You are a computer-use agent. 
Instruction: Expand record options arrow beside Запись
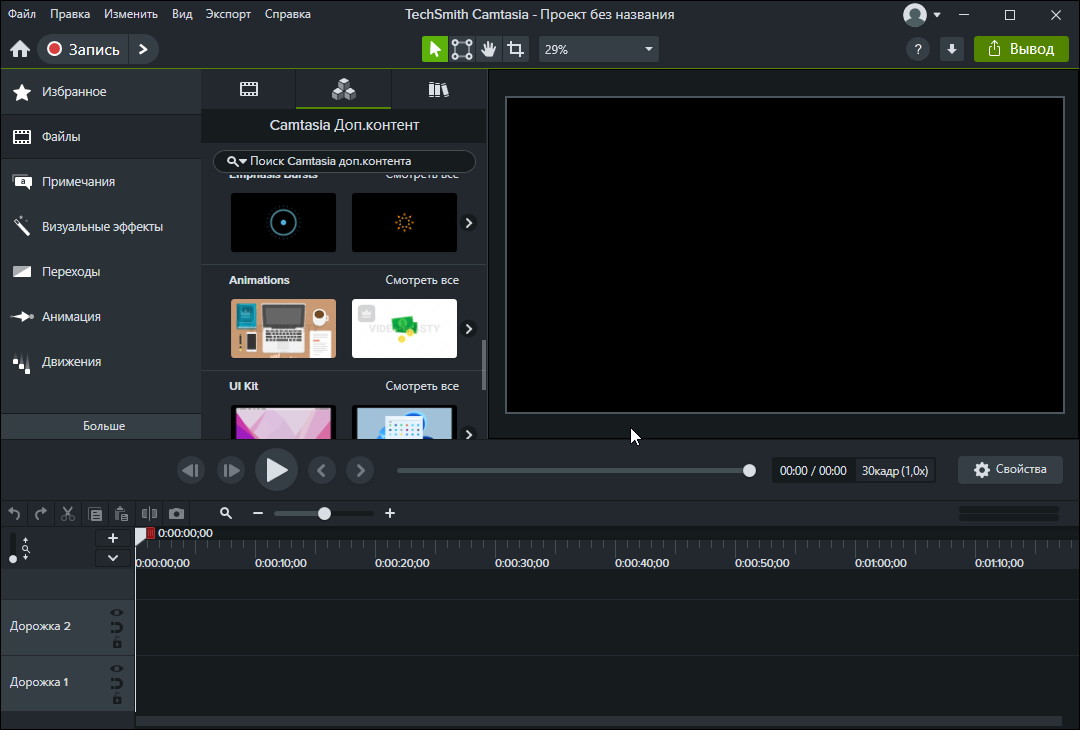[x=143, y=49]
